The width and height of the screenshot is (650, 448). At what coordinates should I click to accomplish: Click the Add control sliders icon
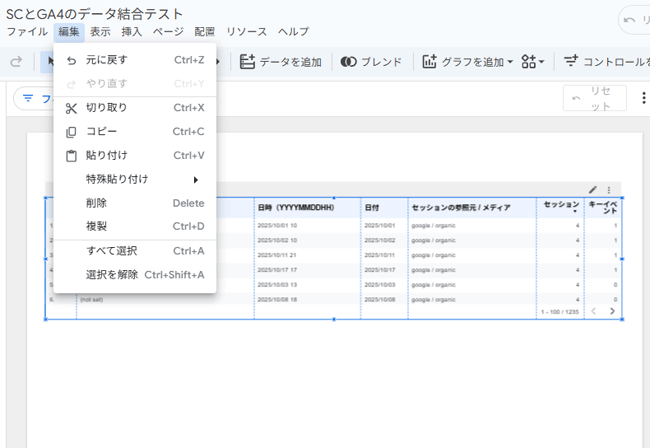point(571,62)
